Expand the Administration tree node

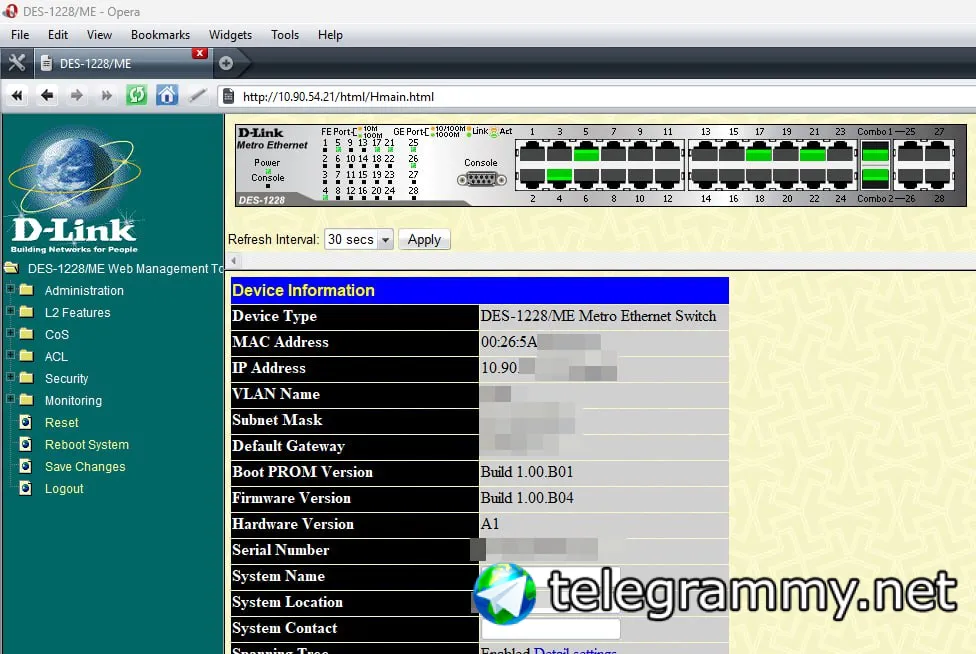tap(10, 289)
